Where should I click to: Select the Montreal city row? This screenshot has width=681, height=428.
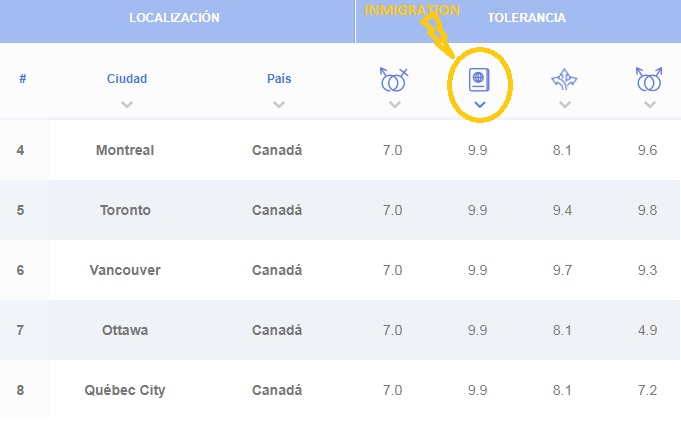click(340, 150)
